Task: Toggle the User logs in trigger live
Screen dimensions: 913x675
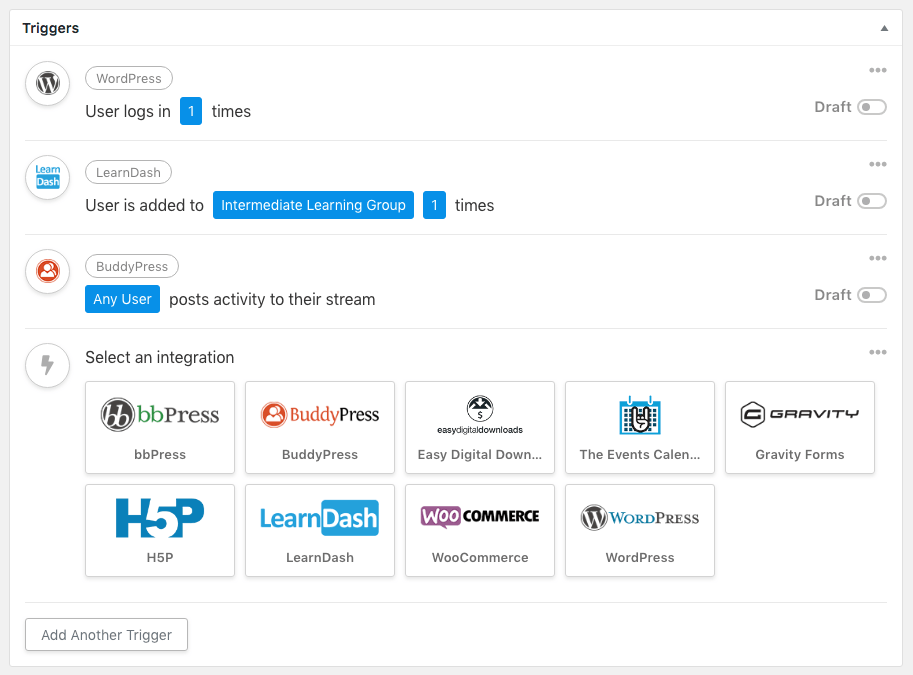Action: [x=872, y=107]
